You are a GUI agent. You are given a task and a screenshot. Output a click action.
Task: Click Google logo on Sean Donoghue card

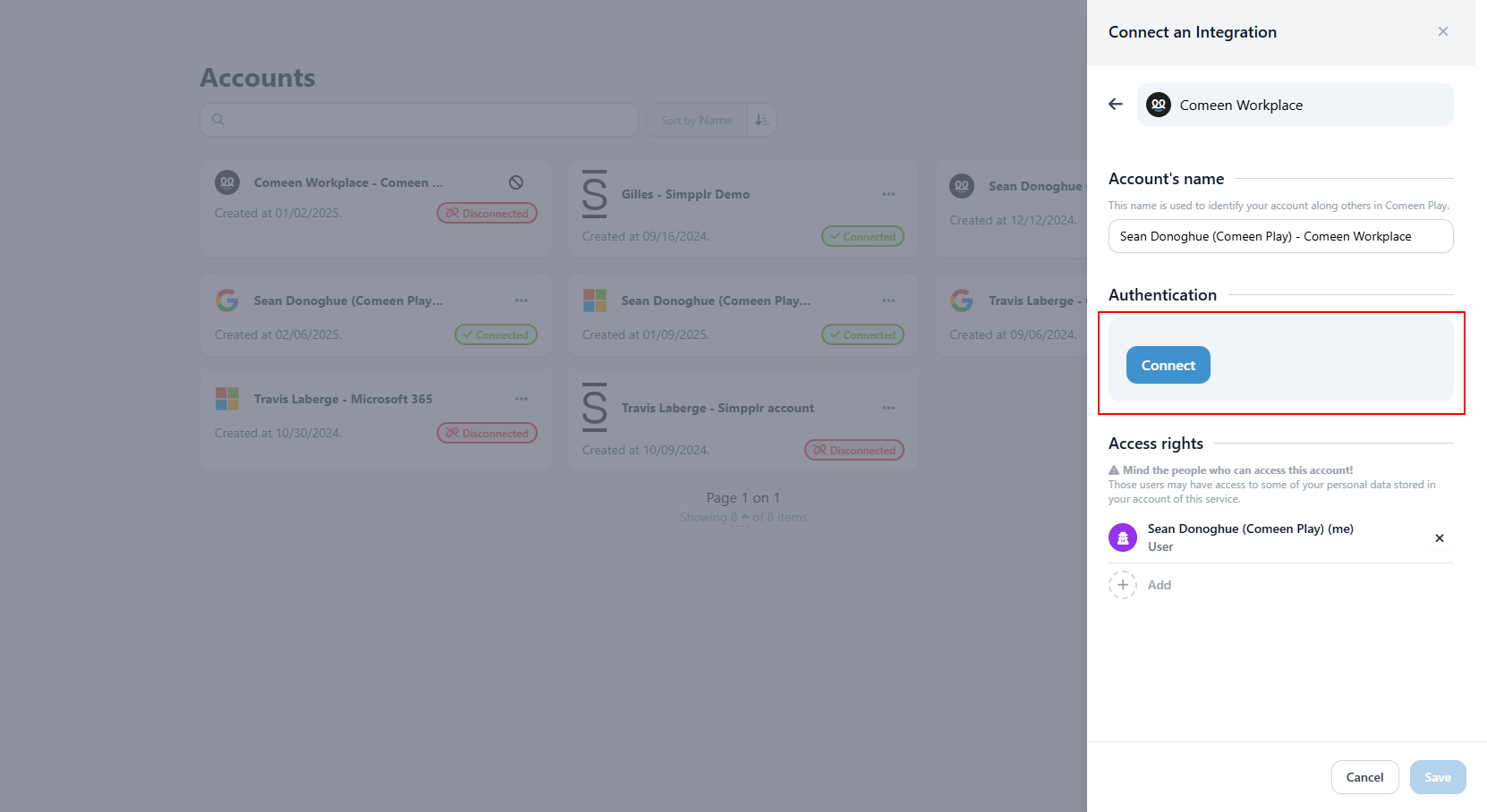[x=227, y=300]
